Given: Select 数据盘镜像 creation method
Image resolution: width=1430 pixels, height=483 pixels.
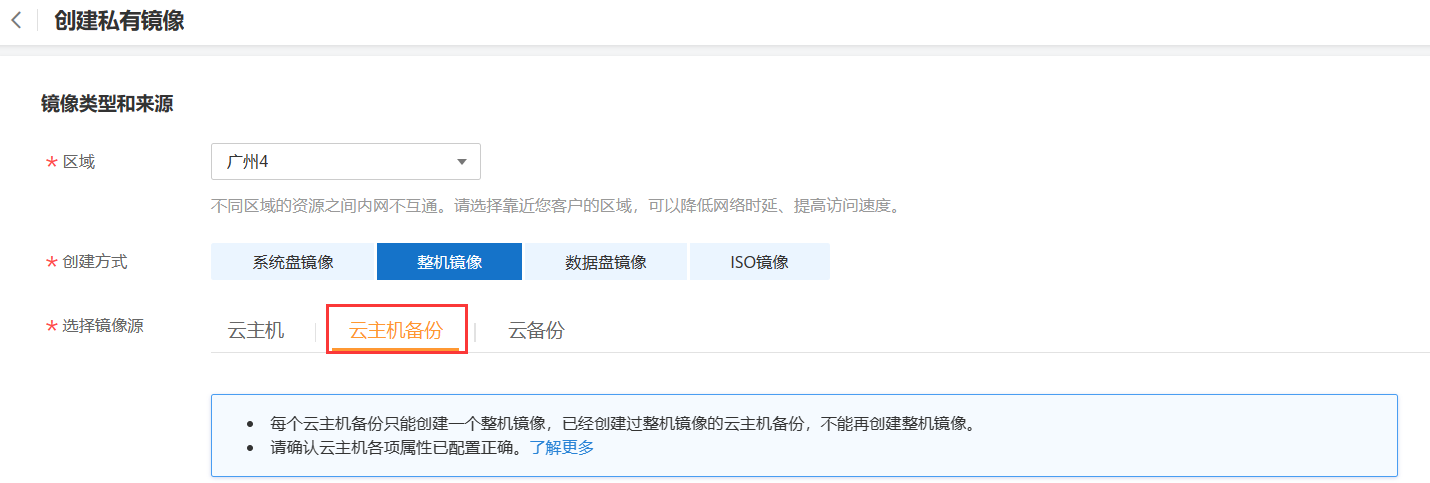Looking at the screenshot, I should click(x=606, y=262).
